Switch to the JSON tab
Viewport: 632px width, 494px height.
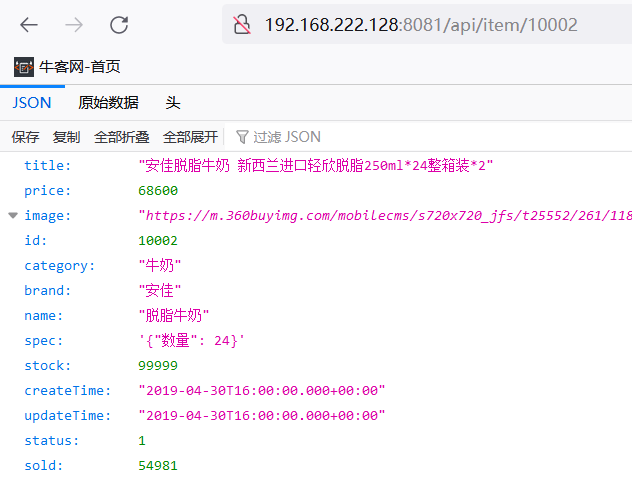tap(32, 103)
